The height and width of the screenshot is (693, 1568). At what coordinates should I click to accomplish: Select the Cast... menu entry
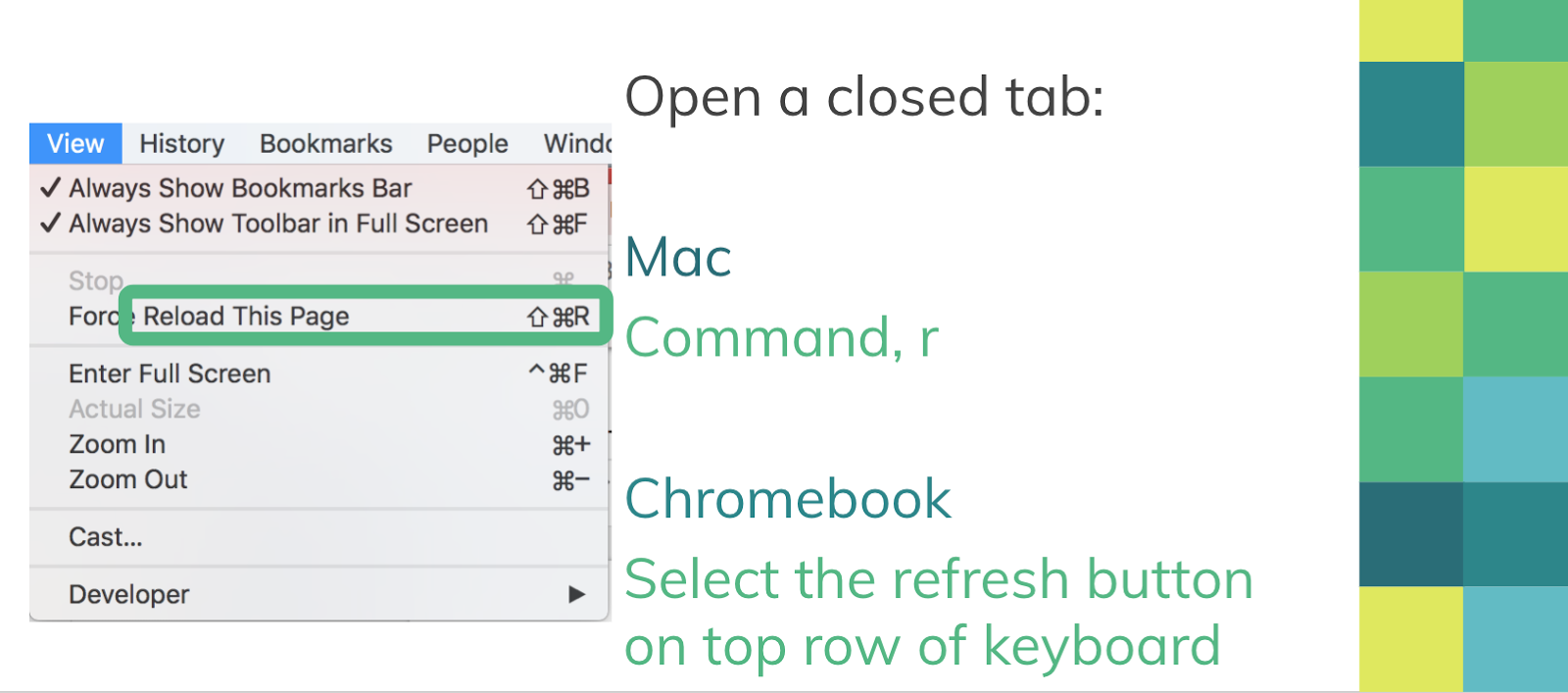[106, 537]
